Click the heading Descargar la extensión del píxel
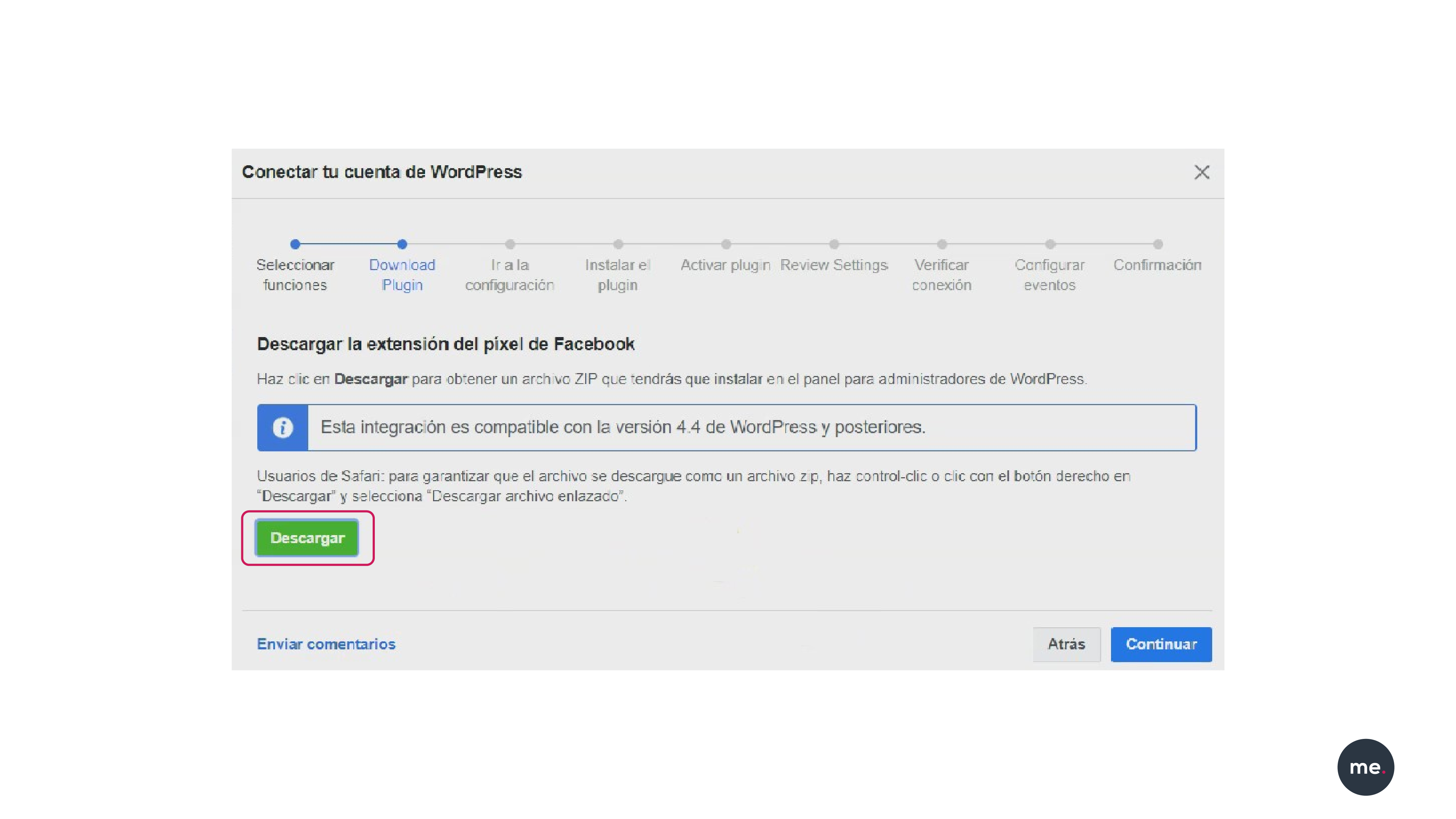1456x819 pixels. click(445, 344)
